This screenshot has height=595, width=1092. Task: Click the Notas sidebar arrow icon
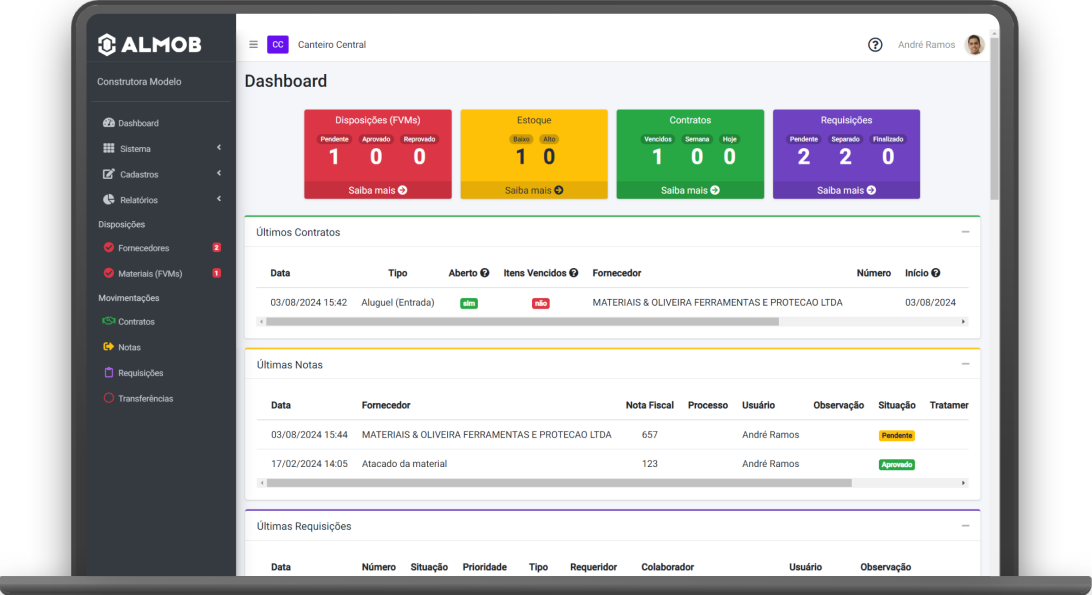point(109,347)
